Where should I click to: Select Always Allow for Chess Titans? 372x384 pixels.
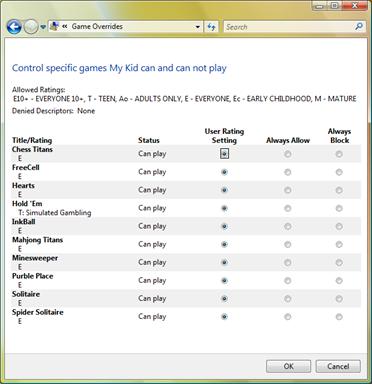tap(288, 154)
